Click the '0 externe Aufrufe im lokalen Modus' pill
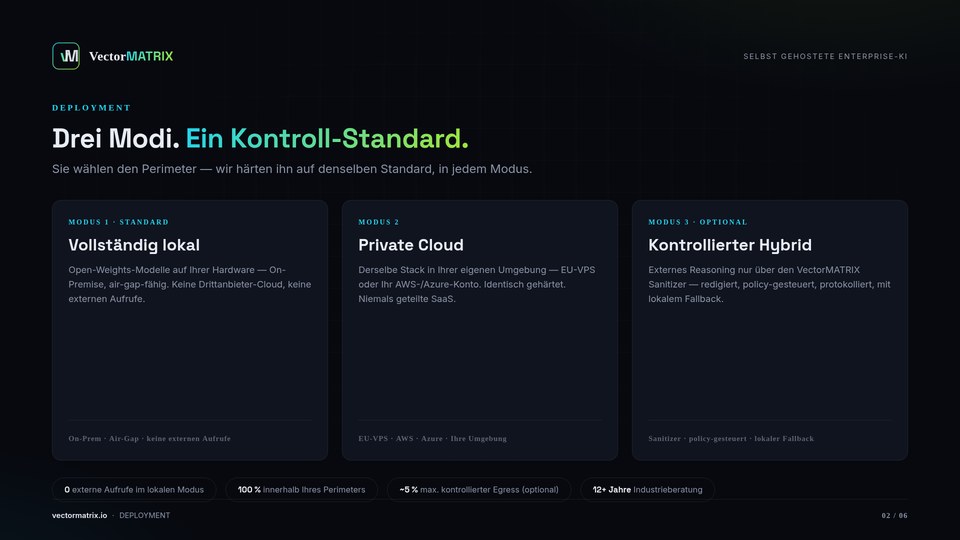Image resolution: width=960 pixels, height=540 pixels. point(134,490)
